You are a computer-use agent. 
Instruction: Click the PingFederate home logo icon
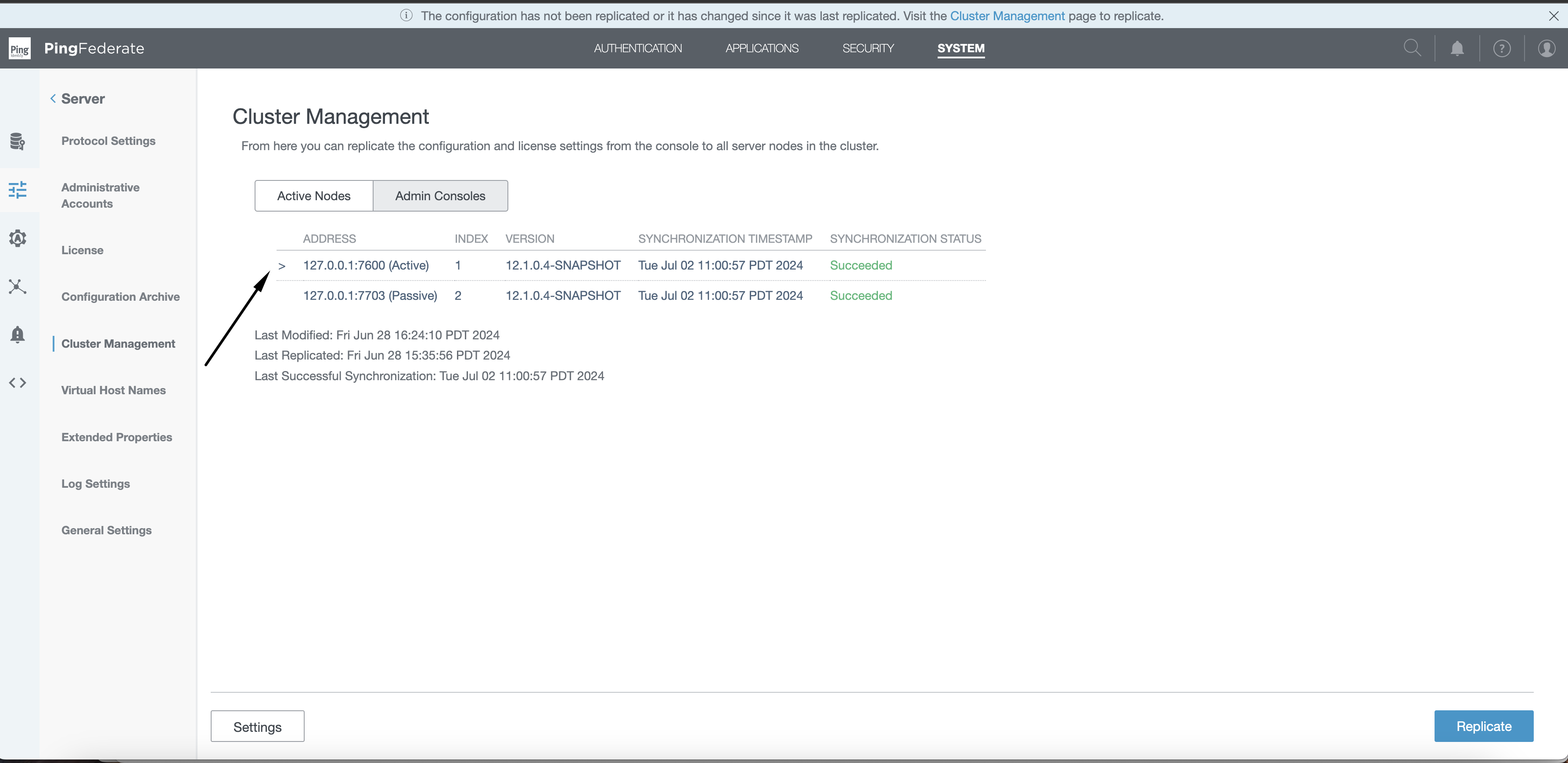[19, 48]
